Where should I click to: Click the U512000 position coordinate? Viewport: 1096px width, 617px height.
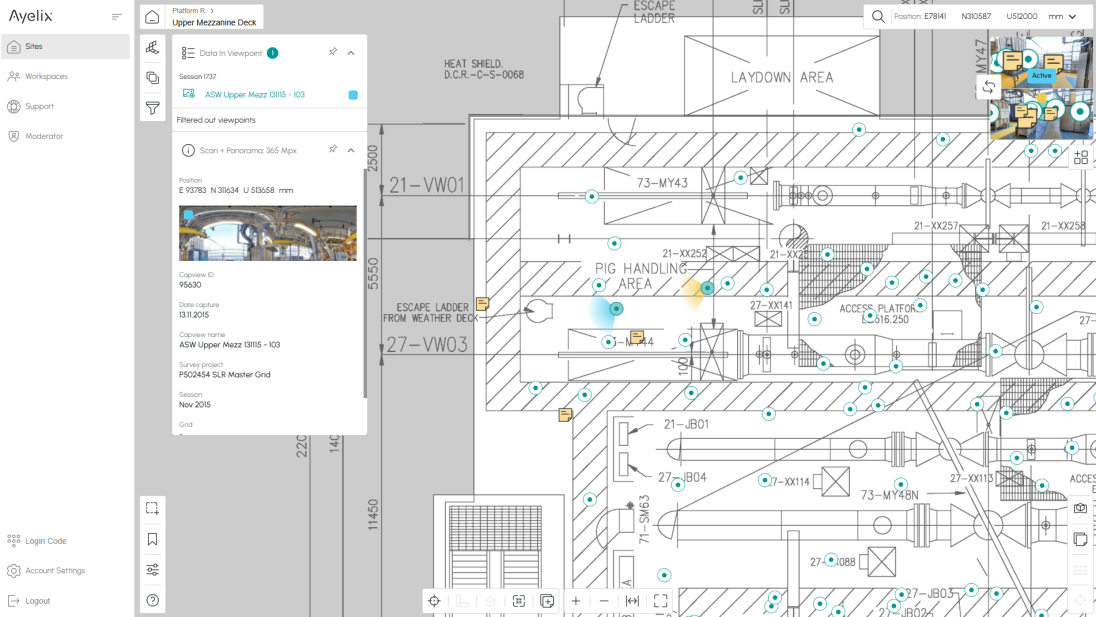[1022, 16]
